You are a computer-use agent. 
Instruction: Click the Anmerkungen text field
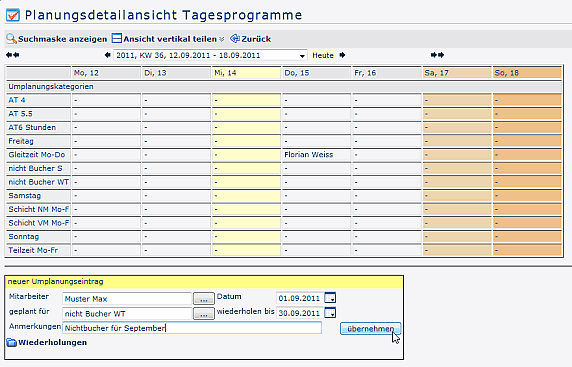pyautogui.click(x=192, y=328)
